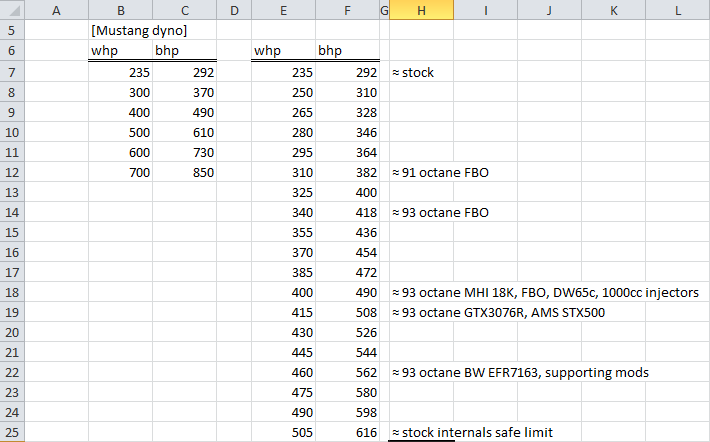Screen dimensions: 710x442
Task: Select the "≈ stock" note cell
Action: click(411, 73)
